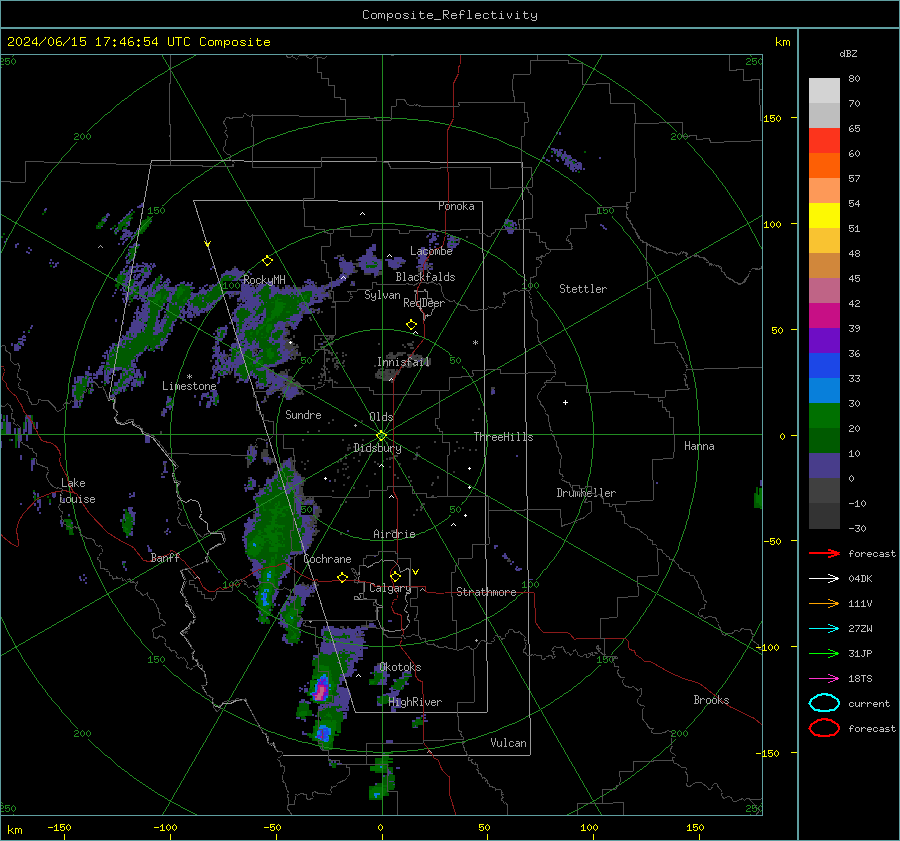The height and width of the screenshot is (841, 900).
Task: Click the cyan current ellipse legend icon
Action: 824,703
